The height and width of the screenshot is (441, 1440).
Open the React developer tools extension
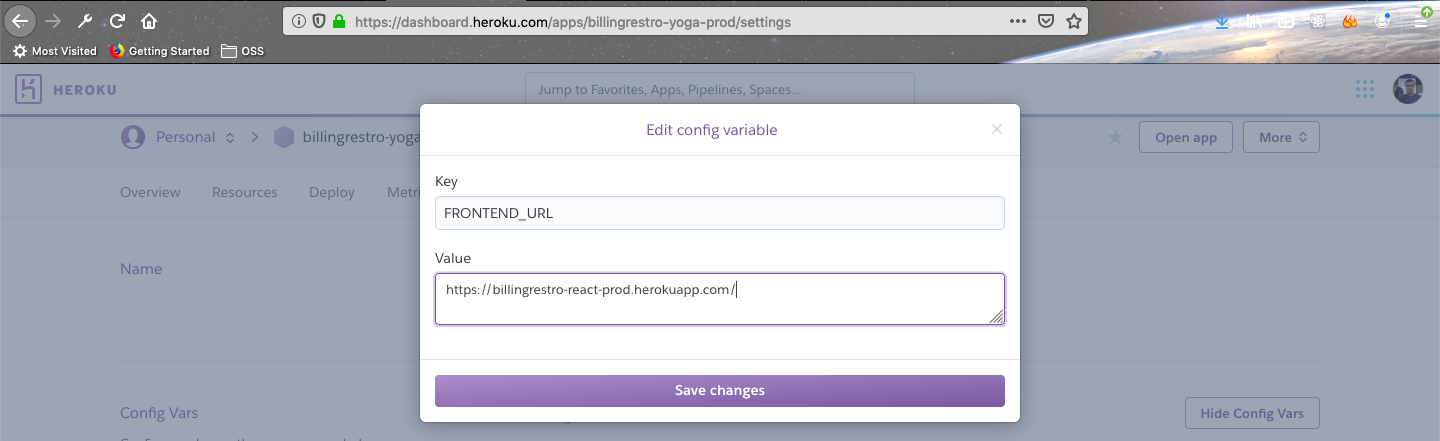coord(1318,21)
